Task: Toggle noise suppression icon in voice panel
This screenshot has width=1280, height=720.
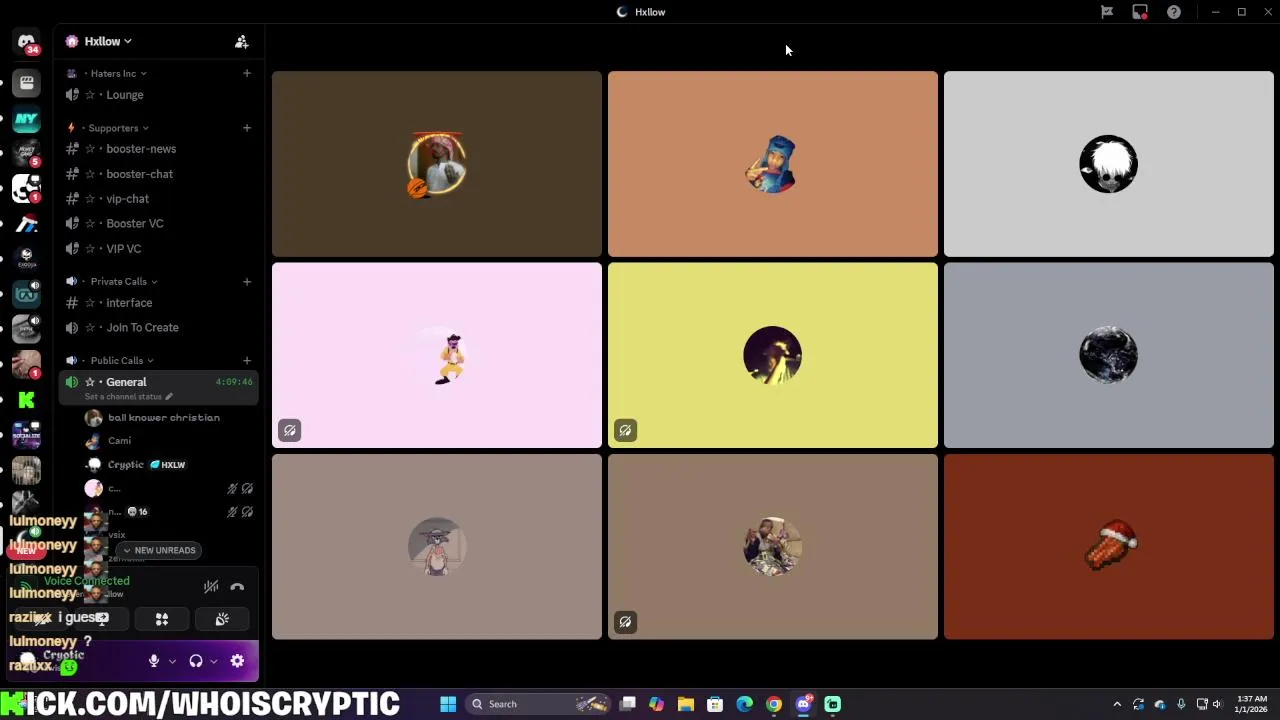Action: coord(211,587)
